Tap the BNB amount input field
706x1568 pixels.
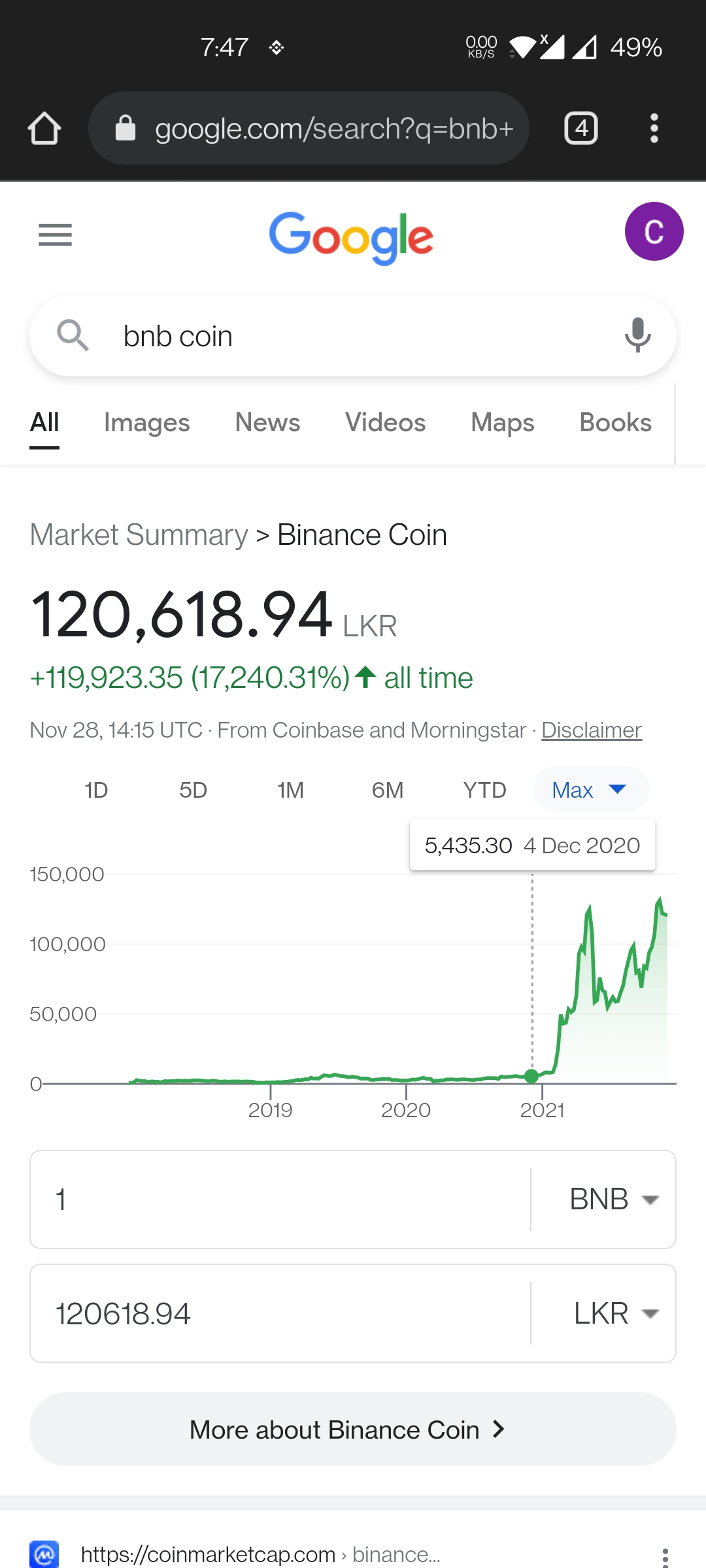click(x=280, y=1200)
